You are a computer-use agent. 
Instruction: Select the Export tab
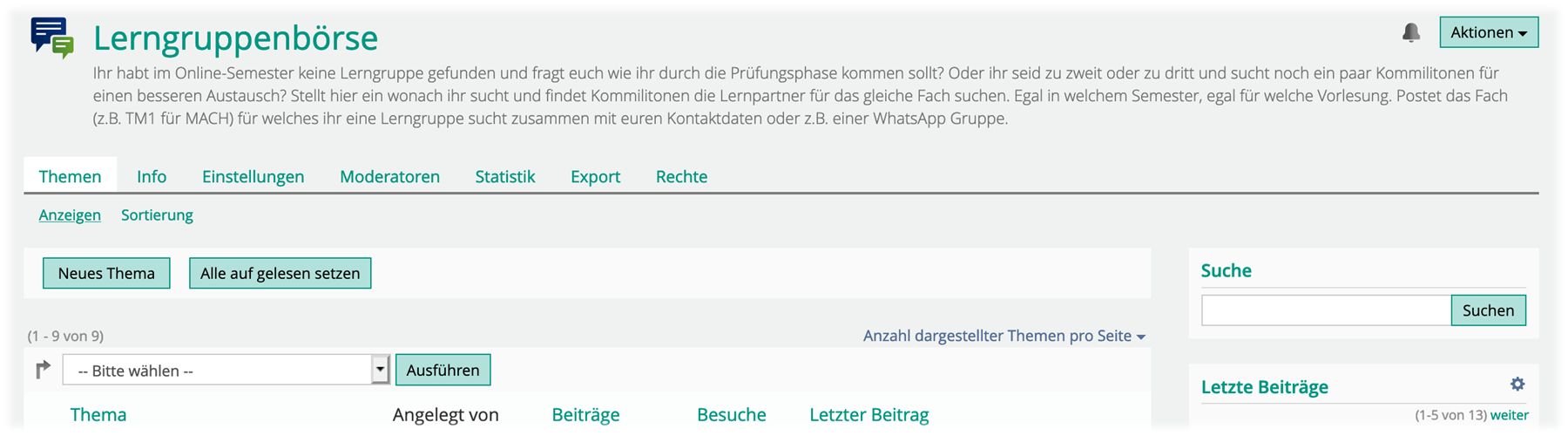click(x=595, y=176)
